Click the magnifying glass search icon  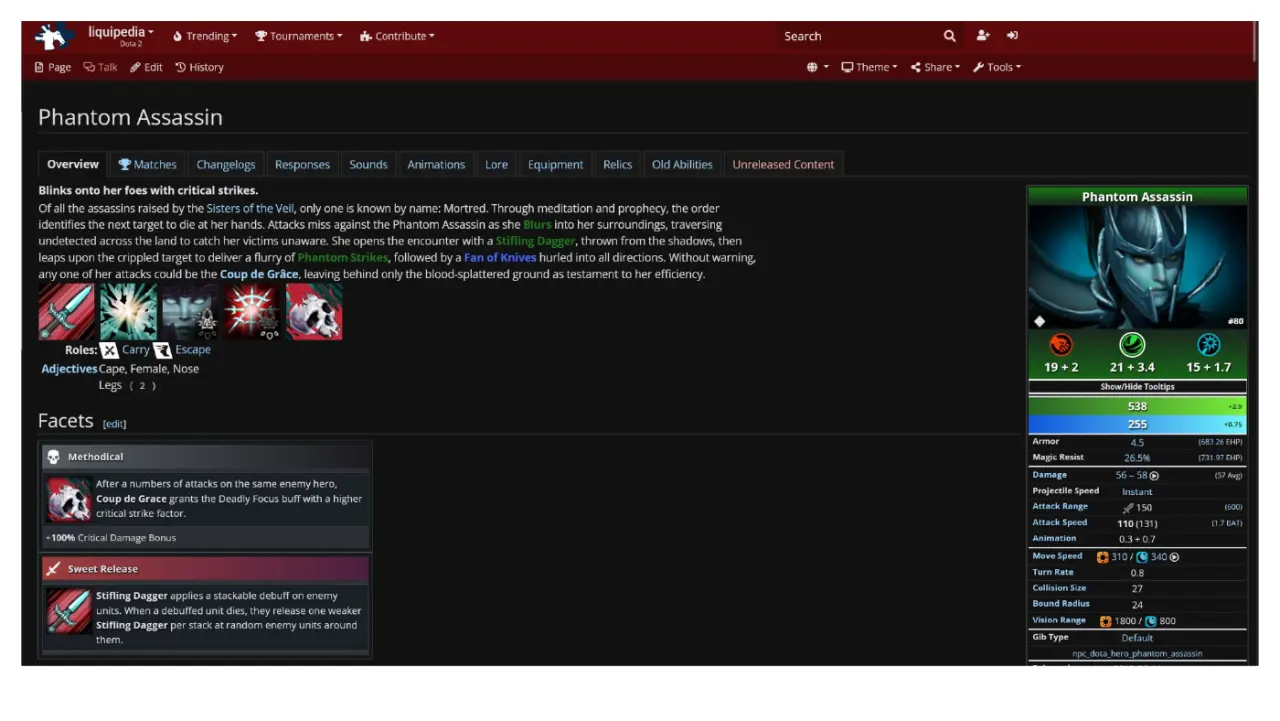tap(949, 36)
